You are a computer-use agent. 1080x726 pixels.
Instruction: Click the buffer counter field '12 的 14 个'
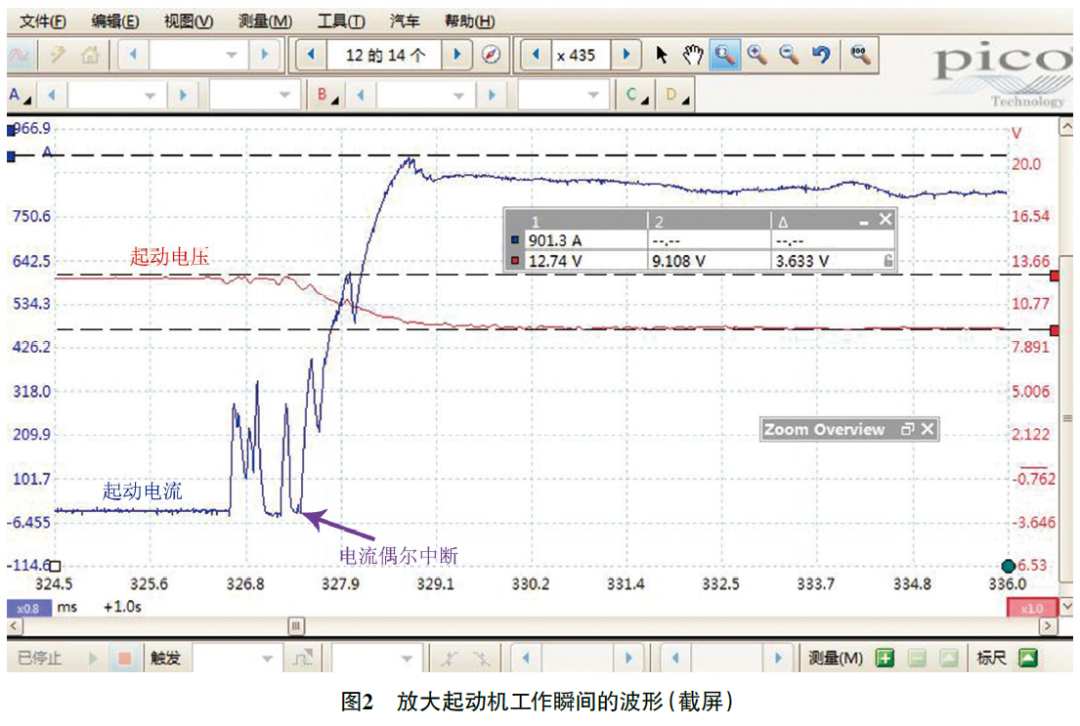(384, 55)
